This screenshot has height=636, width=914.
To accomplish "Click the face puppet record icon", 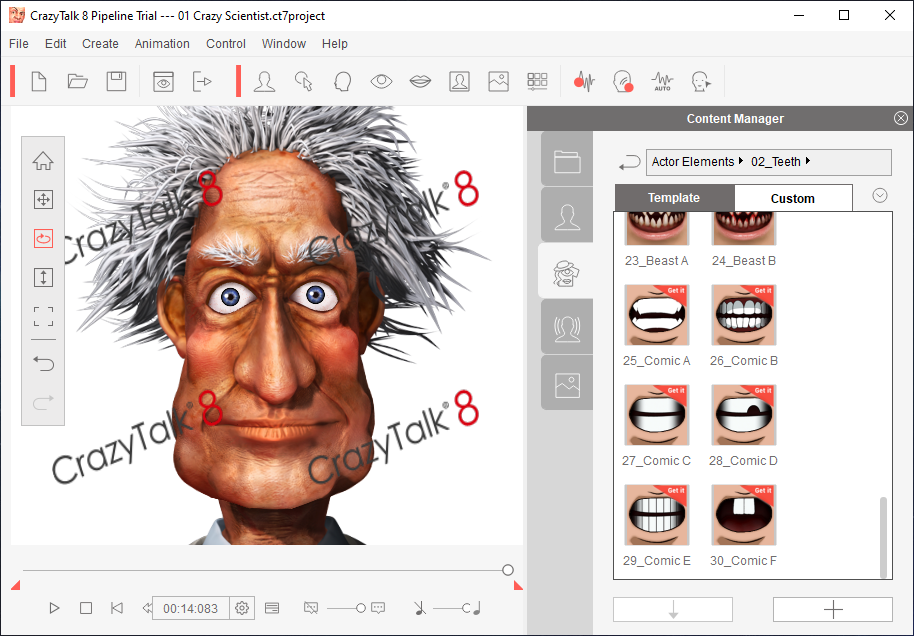I will pyautogui.click(x=623, y=81).
